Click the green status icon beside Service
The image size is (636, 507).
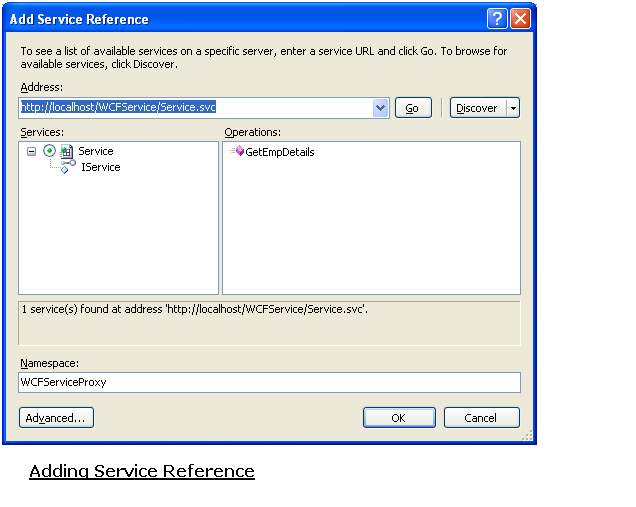tap(49, 151)
